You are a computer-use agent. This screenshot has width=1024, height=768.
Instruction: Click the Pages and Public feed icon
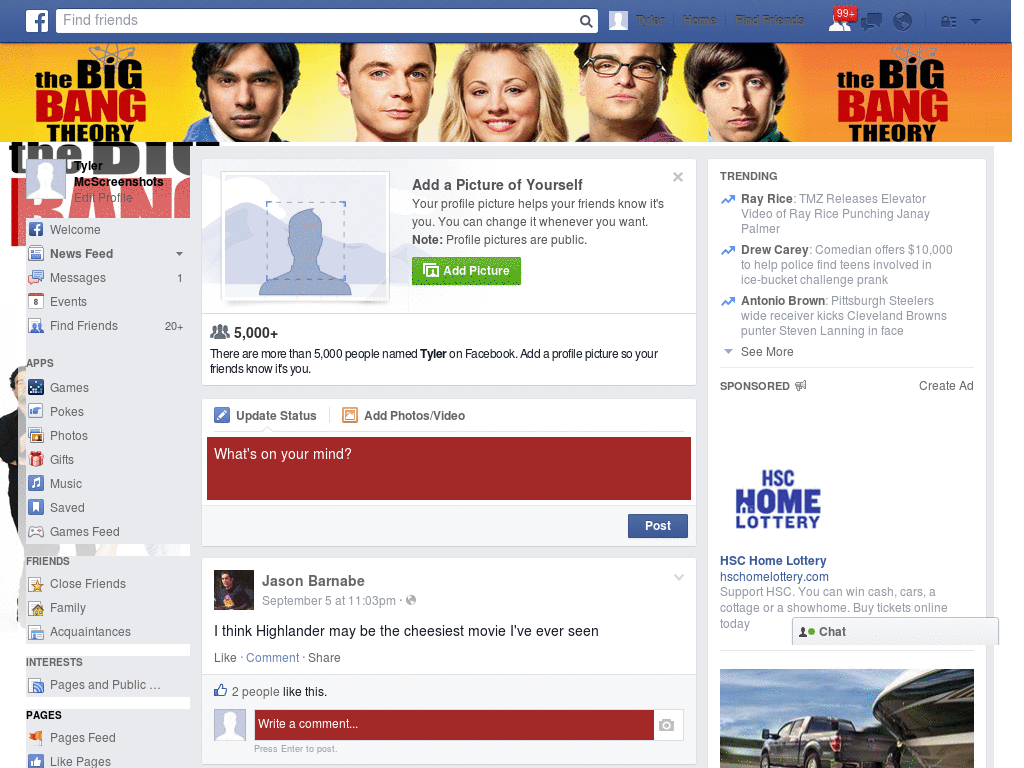pos(37,685)
